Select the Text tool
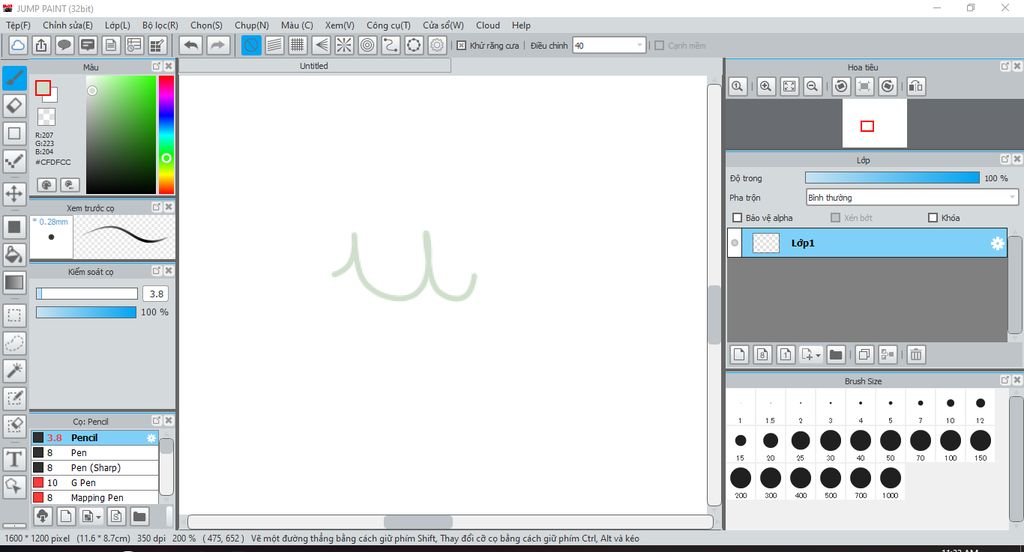This screenshot has width=1024, height=552. (x=14, y=459)
